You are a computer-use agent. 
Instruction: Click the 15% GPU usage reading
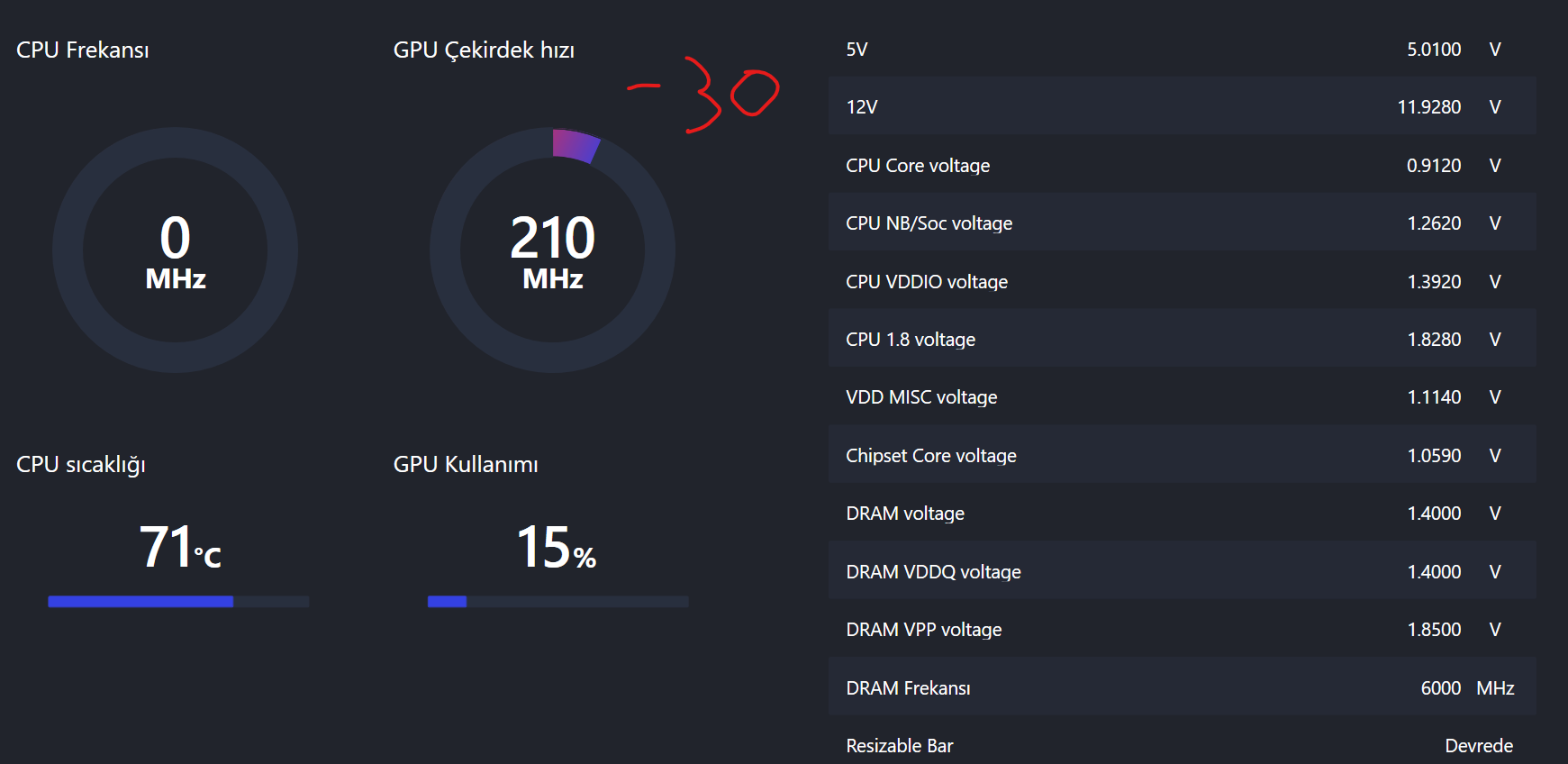pyautogui.click(x=557, y=547)
